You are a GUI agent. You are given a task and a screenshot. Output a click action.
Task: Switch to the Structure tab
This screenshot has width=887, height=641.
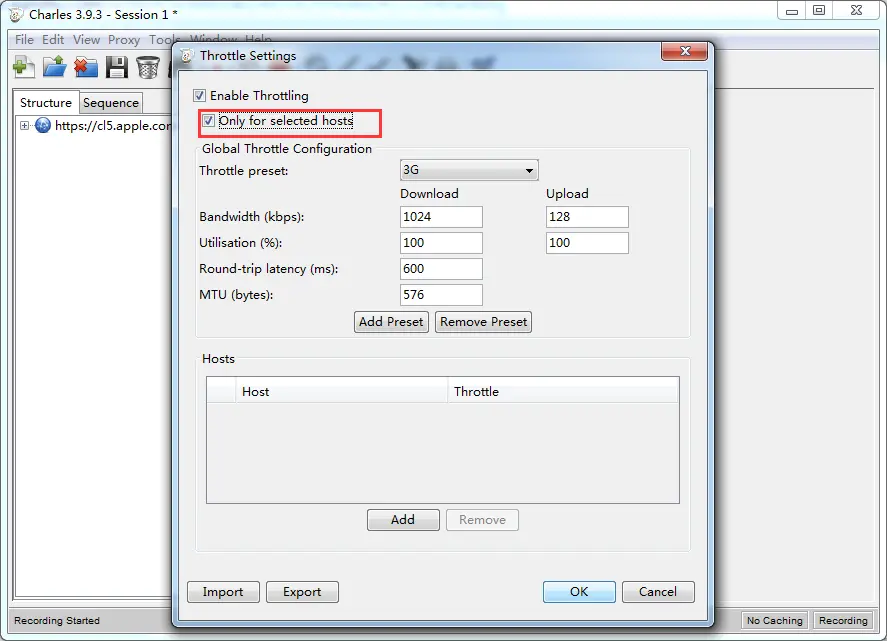46,102
